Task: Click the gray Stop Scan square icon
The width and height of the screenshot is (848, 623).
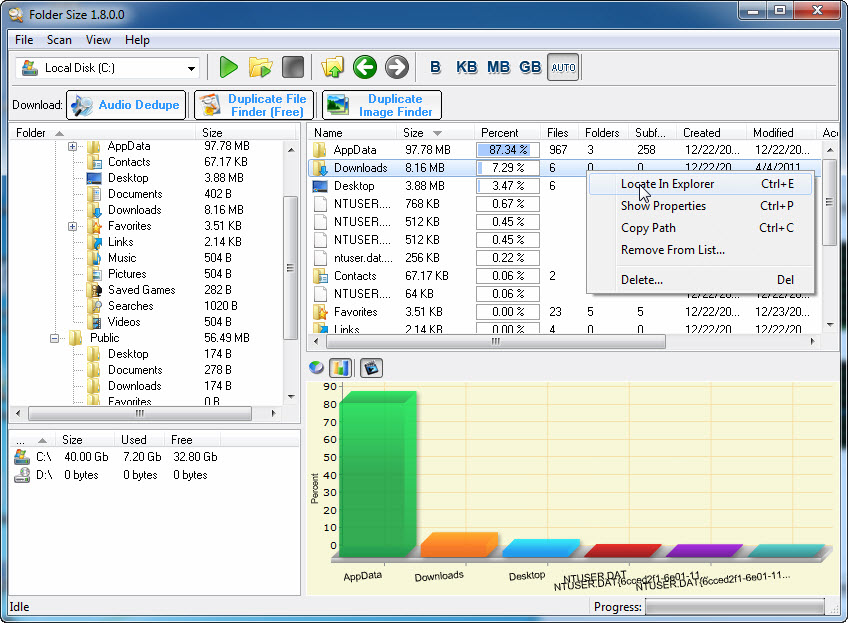Action: coord(292,67)
